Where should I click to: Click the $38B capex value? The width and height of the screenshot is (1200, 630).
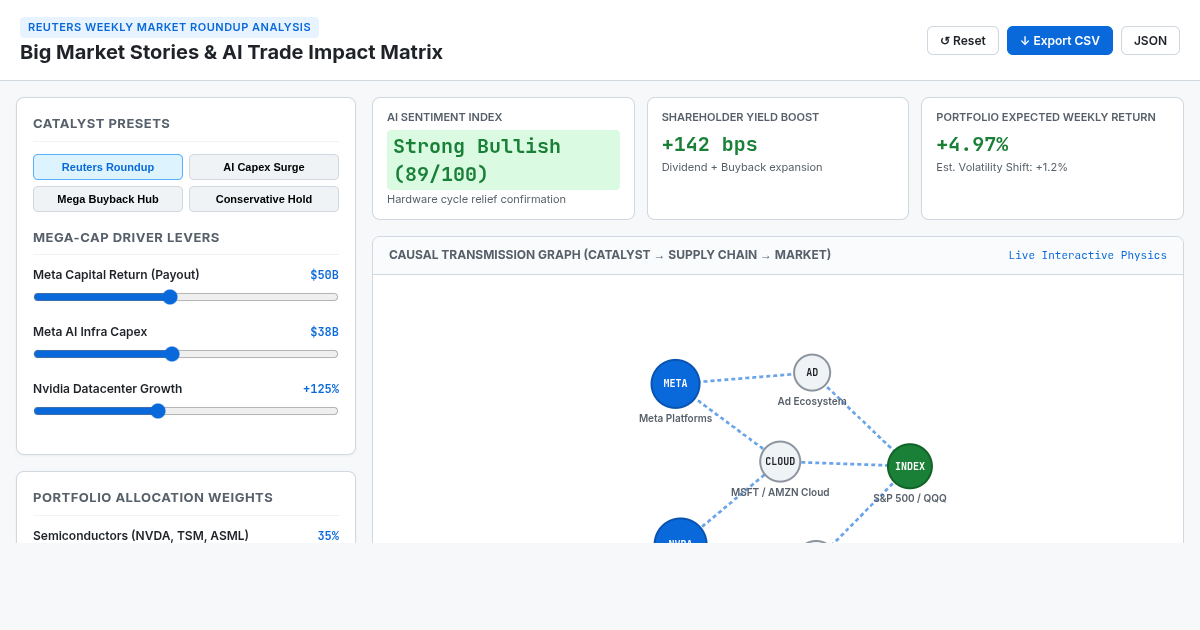click(324, 332)
